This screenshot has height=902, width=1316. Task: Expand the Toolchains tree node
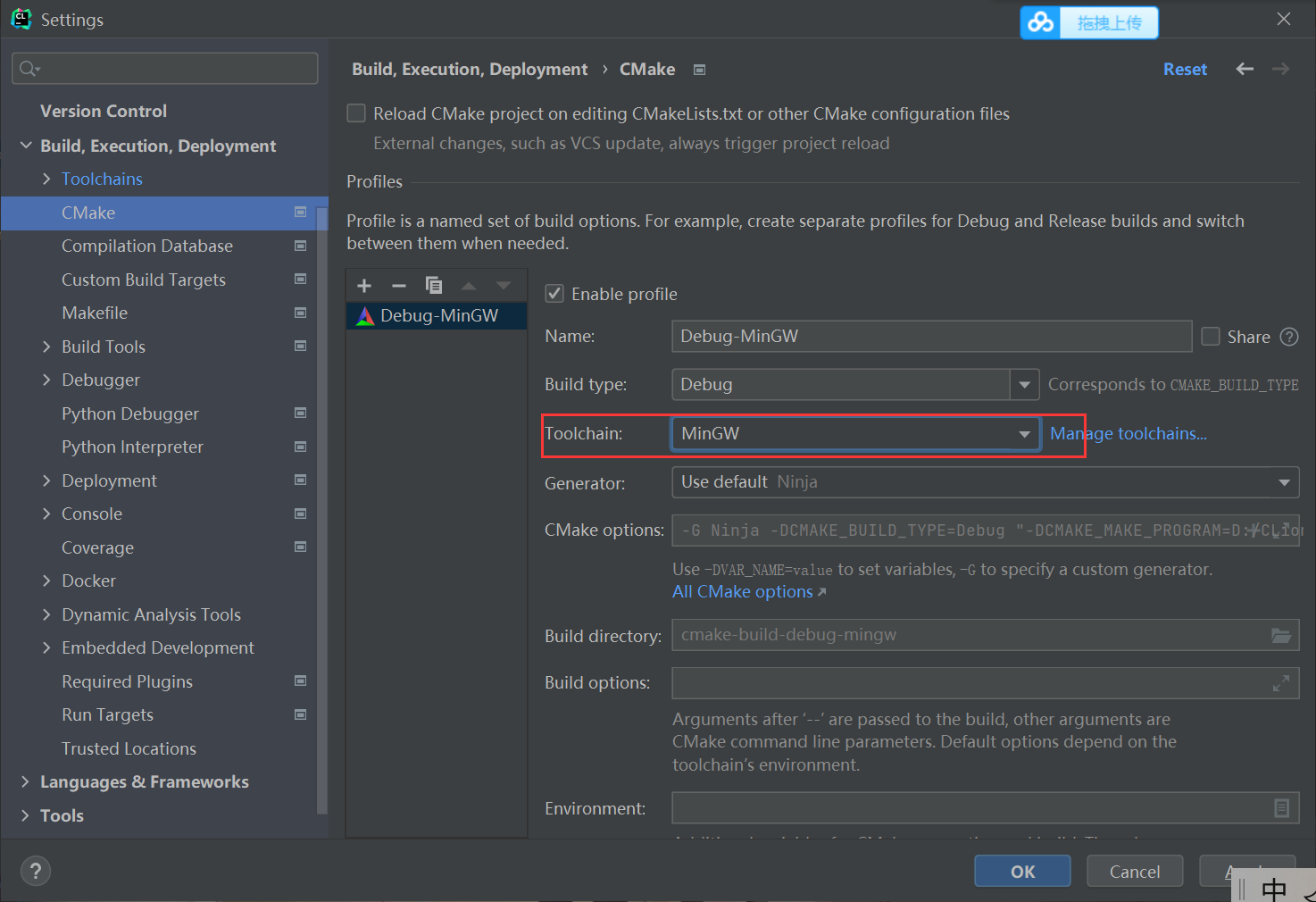pos(46,179)
